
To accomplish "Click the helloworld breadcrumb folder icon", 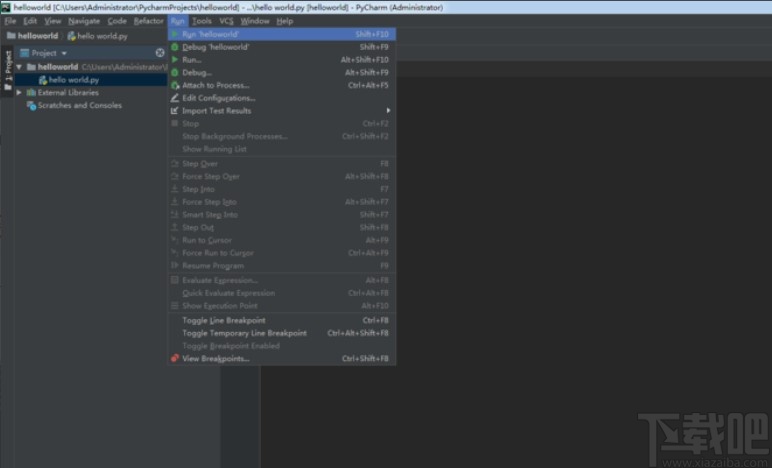I will (x=11, y=35).
